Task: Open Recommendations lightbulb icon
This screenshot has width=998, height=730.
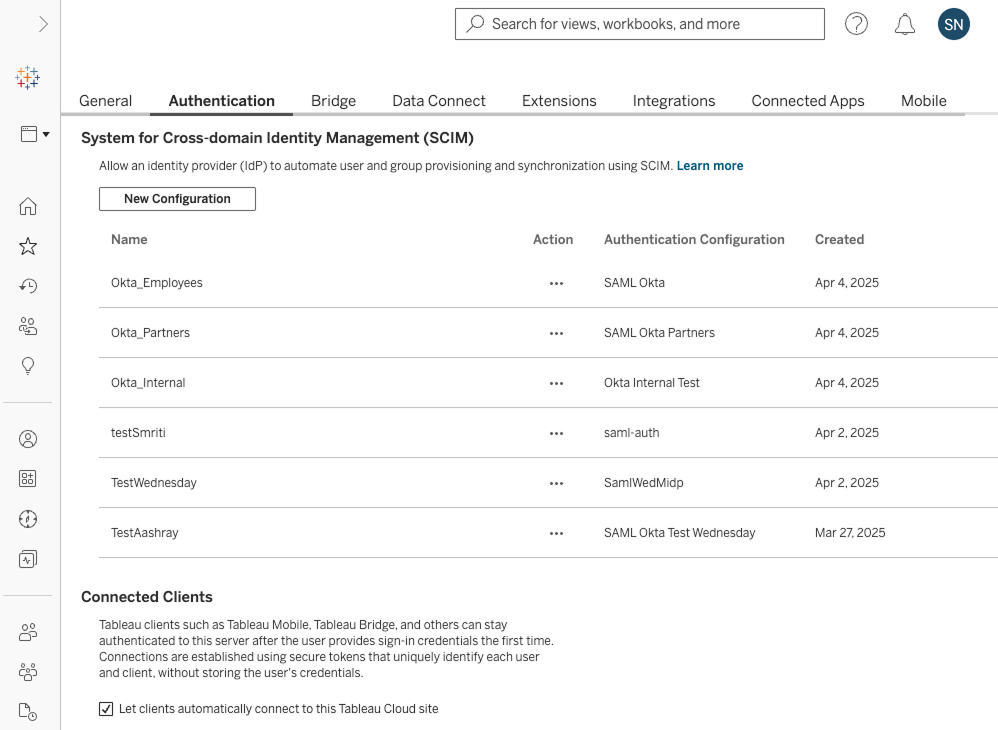Action: tap(28, 366)
